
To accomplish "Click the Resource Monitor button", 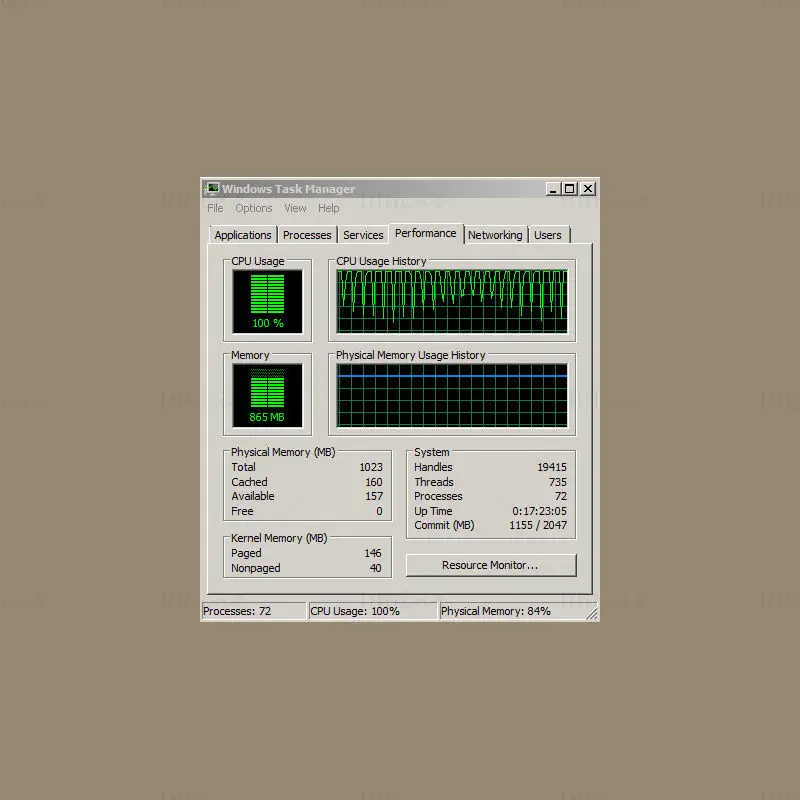I will click(x=491, y=565).
